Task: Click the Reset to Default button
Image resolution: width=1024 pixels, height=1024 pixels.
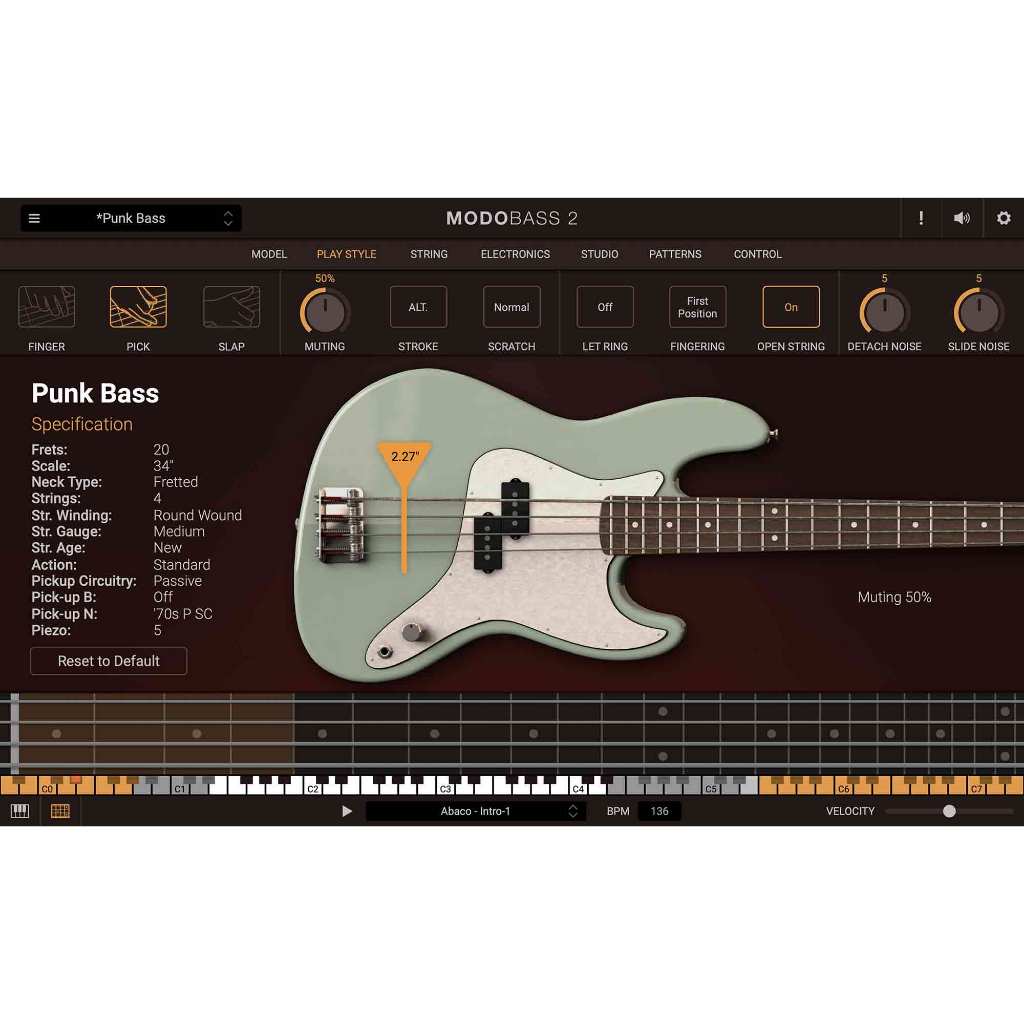Action: click(x=108, y=661)
